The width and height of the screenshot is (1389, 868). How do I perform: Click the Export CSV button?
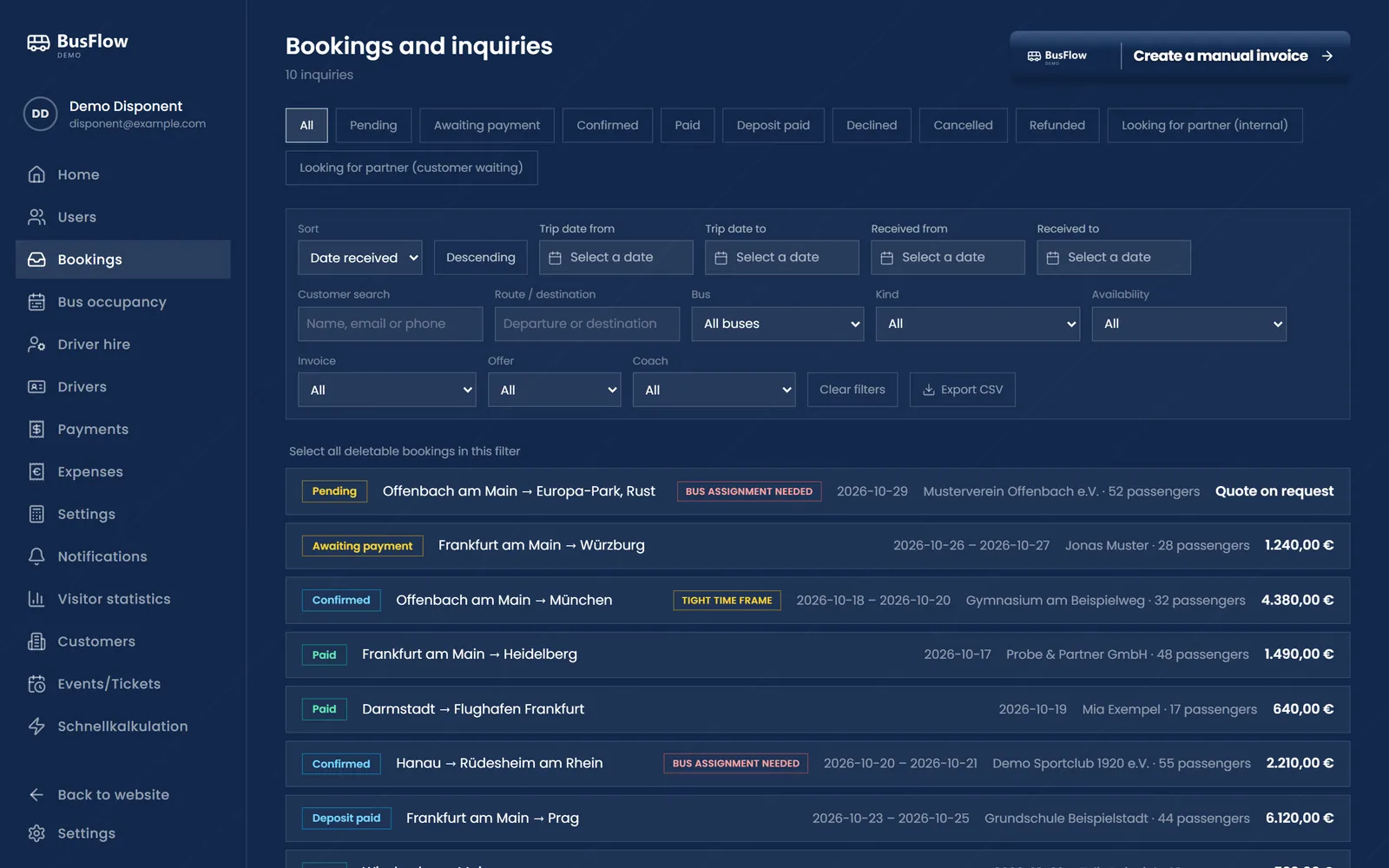tap(962, 390)
